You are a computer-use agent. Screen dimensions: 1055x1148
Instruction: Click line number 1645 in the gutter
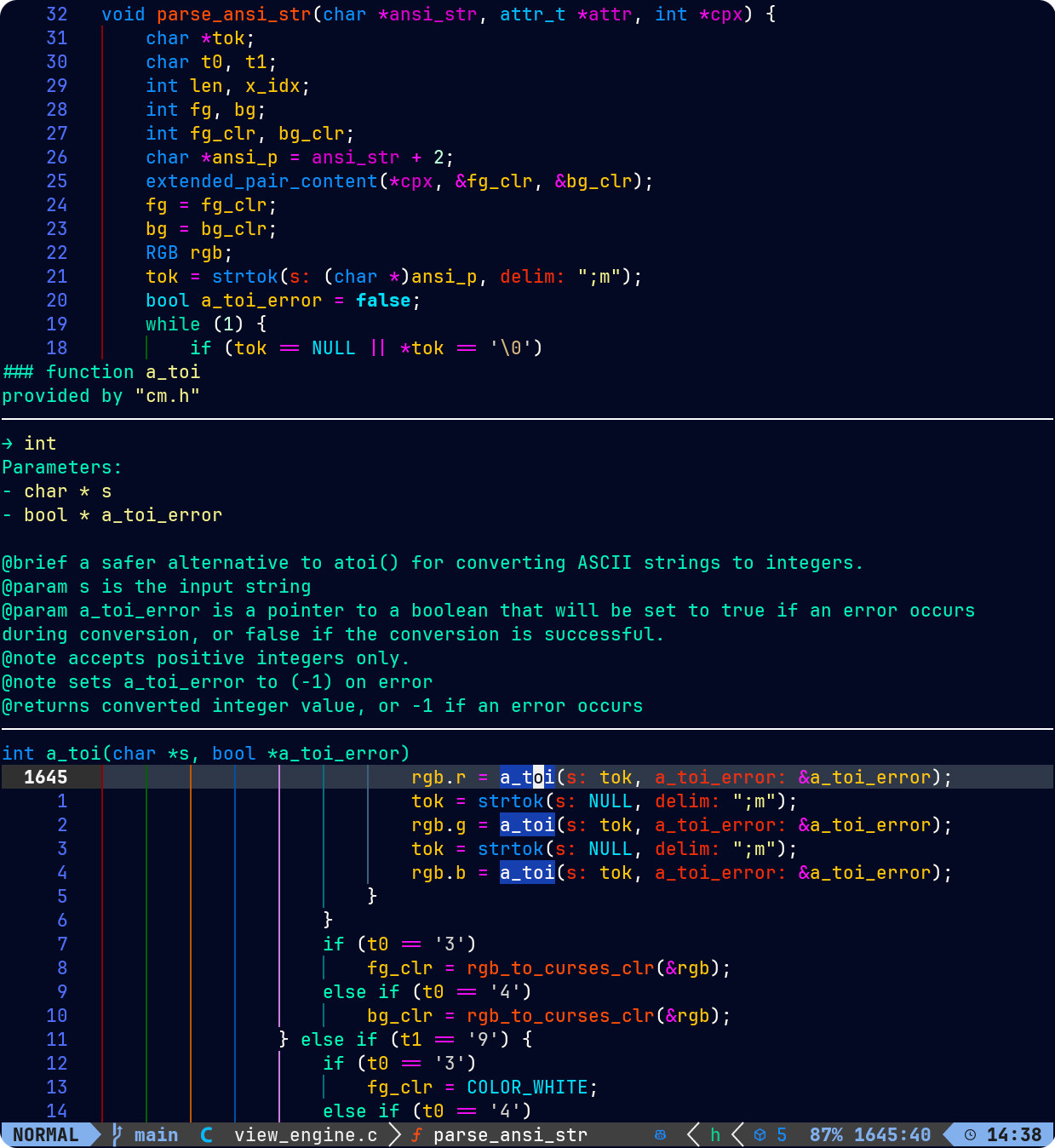click(x=46, y=778)
